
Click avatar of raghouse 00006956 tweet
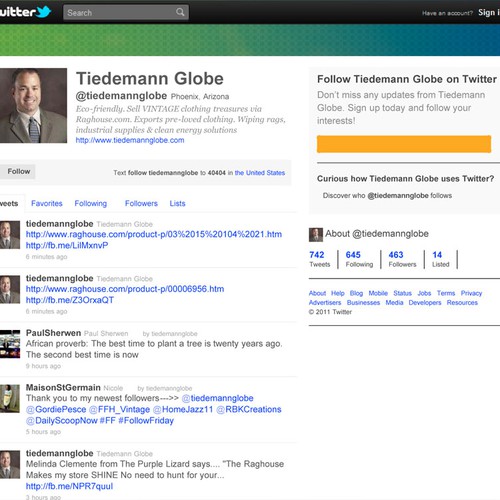click(10, 289)
